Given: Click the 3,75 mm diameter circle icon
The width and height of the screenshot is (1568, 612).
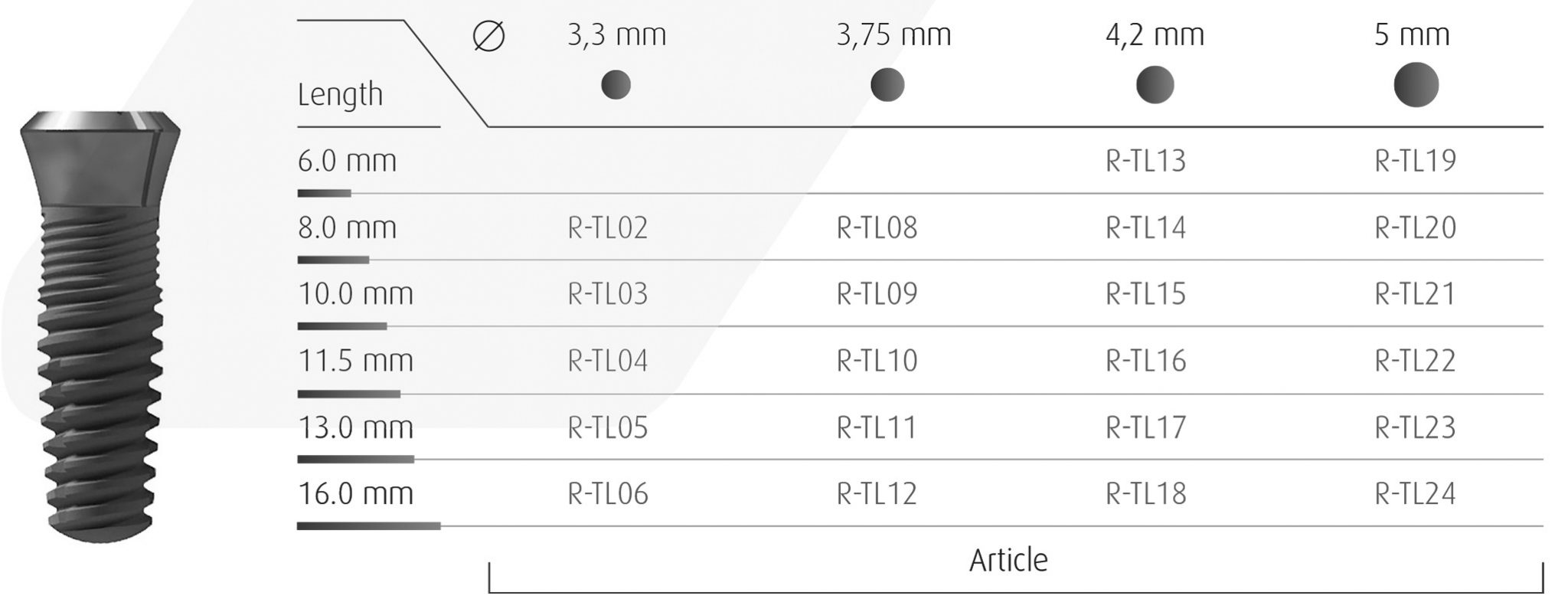Looking at the screenshot, I should (x=887, y=84).
